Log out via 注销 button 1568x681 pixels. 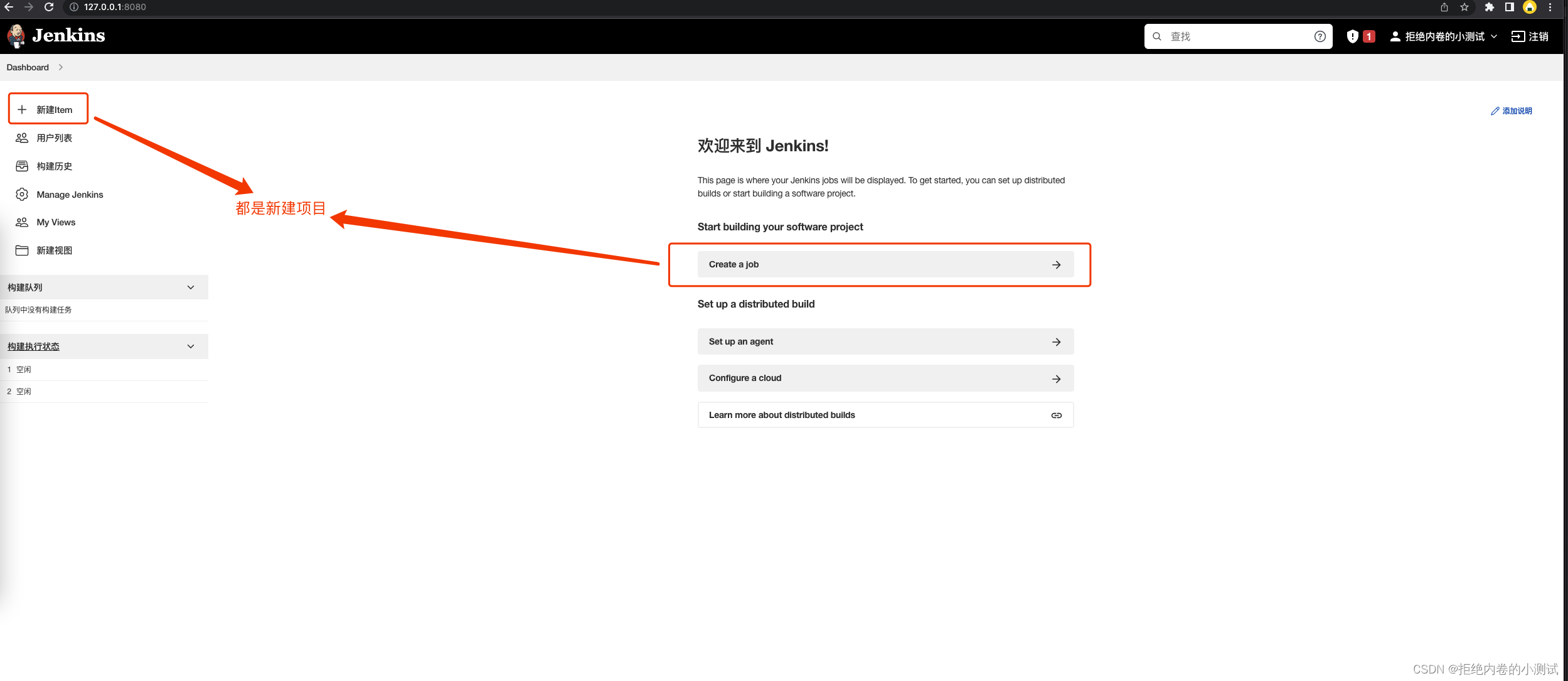click(x=1530, y=36)
